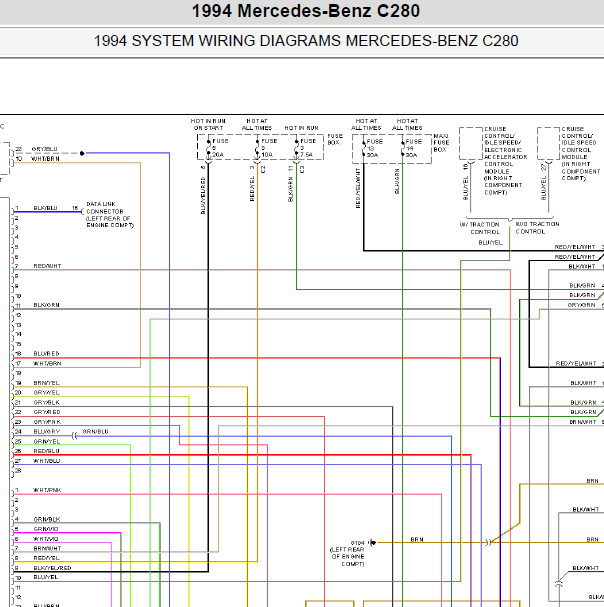This screenshot has width=604, height=607.
Task: Click the 'WHT/PNK' wire label
Action: tap(47, 490)
